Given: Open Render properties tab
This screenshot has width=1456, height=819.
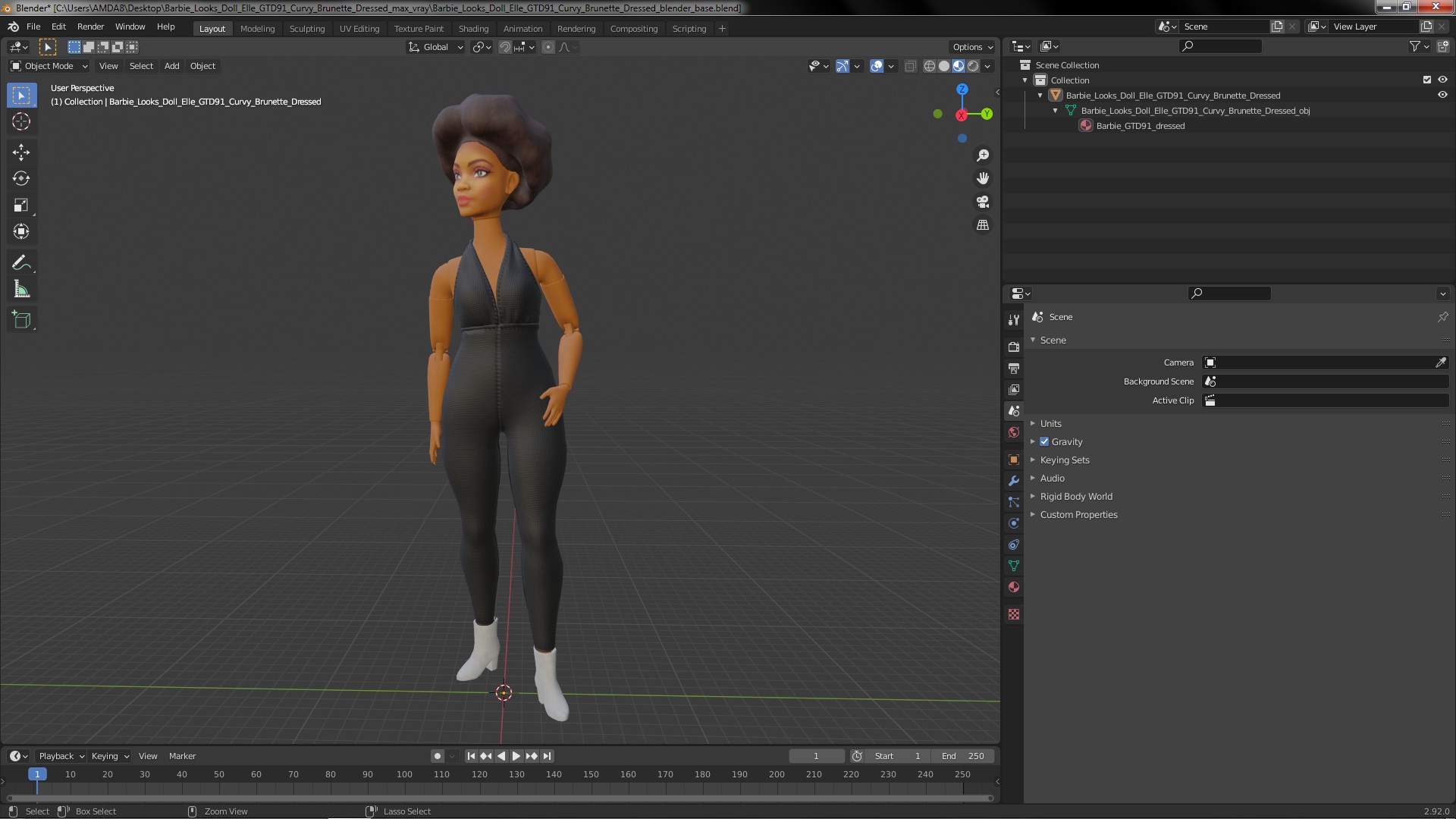Looking at the screenshot, I should coord(1014,347).
